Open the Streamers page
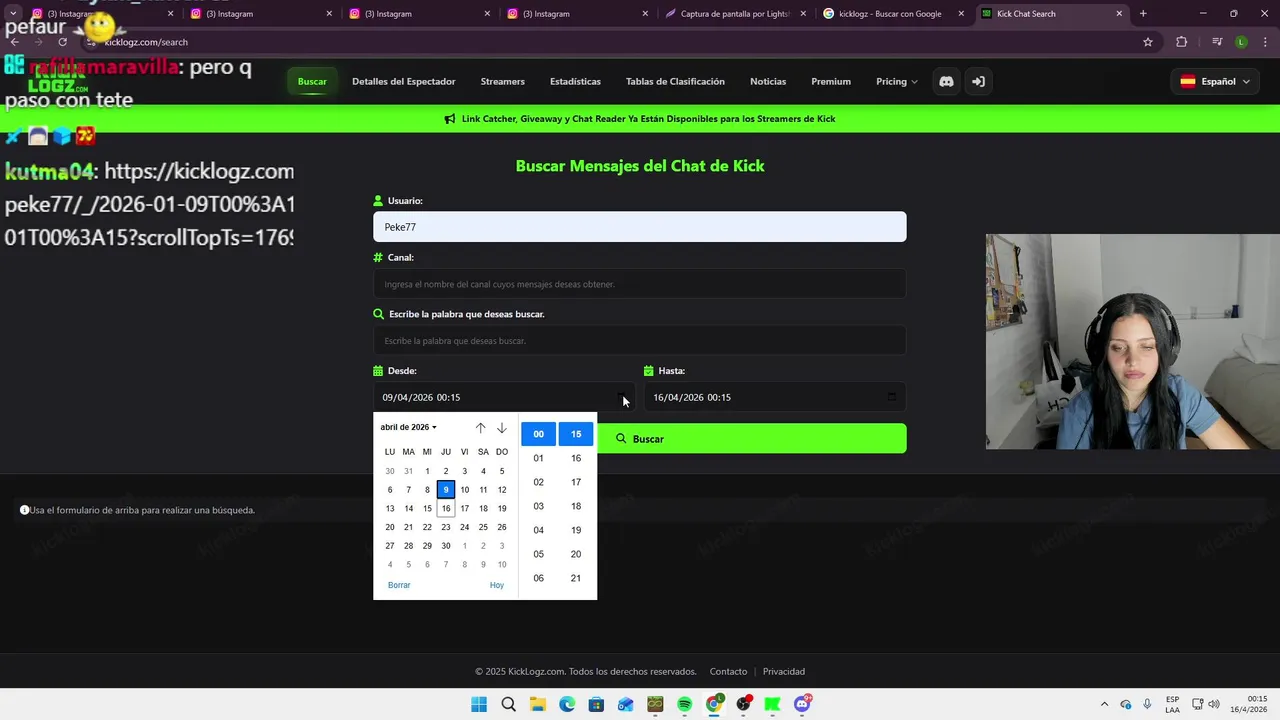Screen dimensions: 1280x720 click(x=502, y=81)
